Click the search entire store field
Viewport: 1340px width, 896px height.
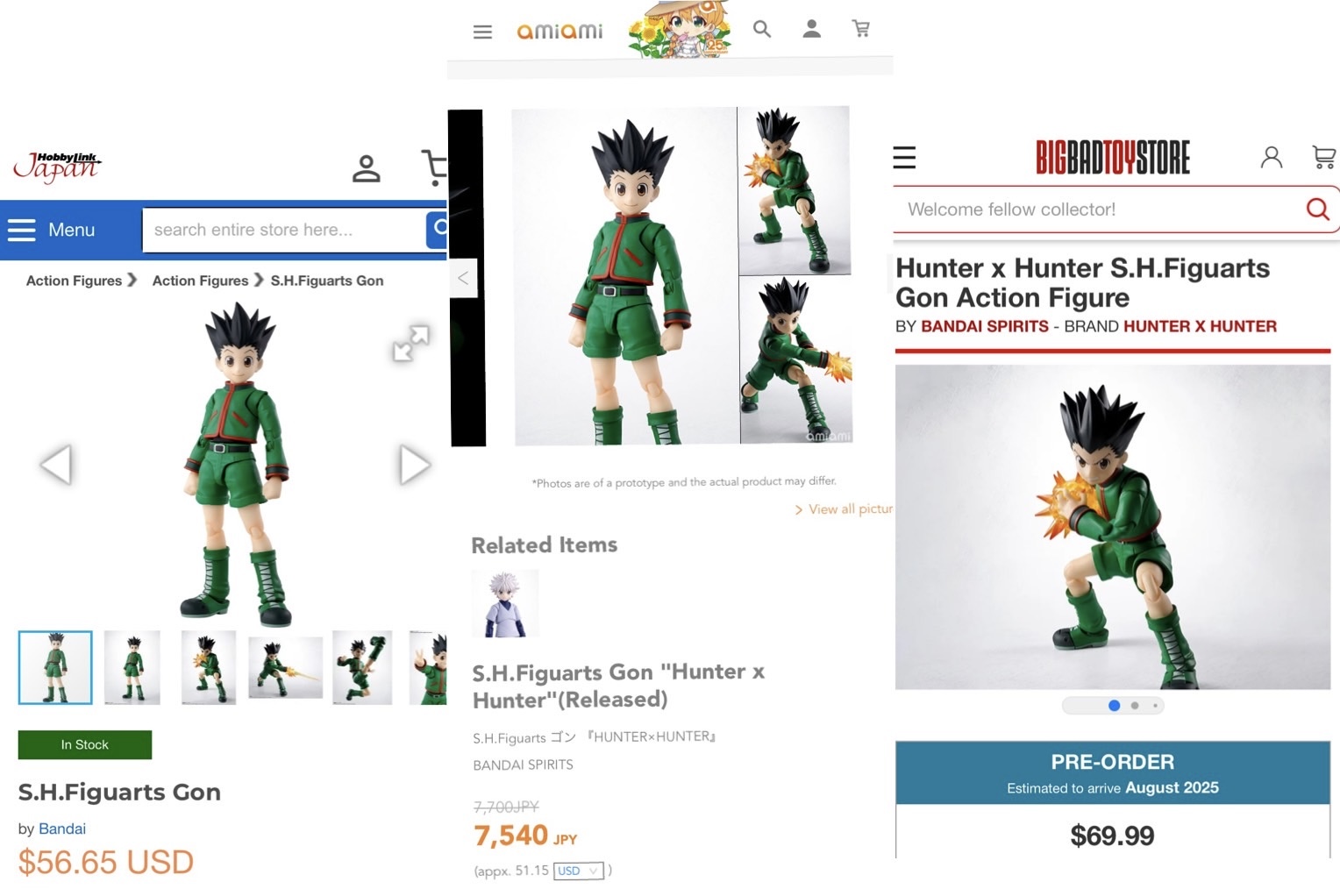click(284, 230)
